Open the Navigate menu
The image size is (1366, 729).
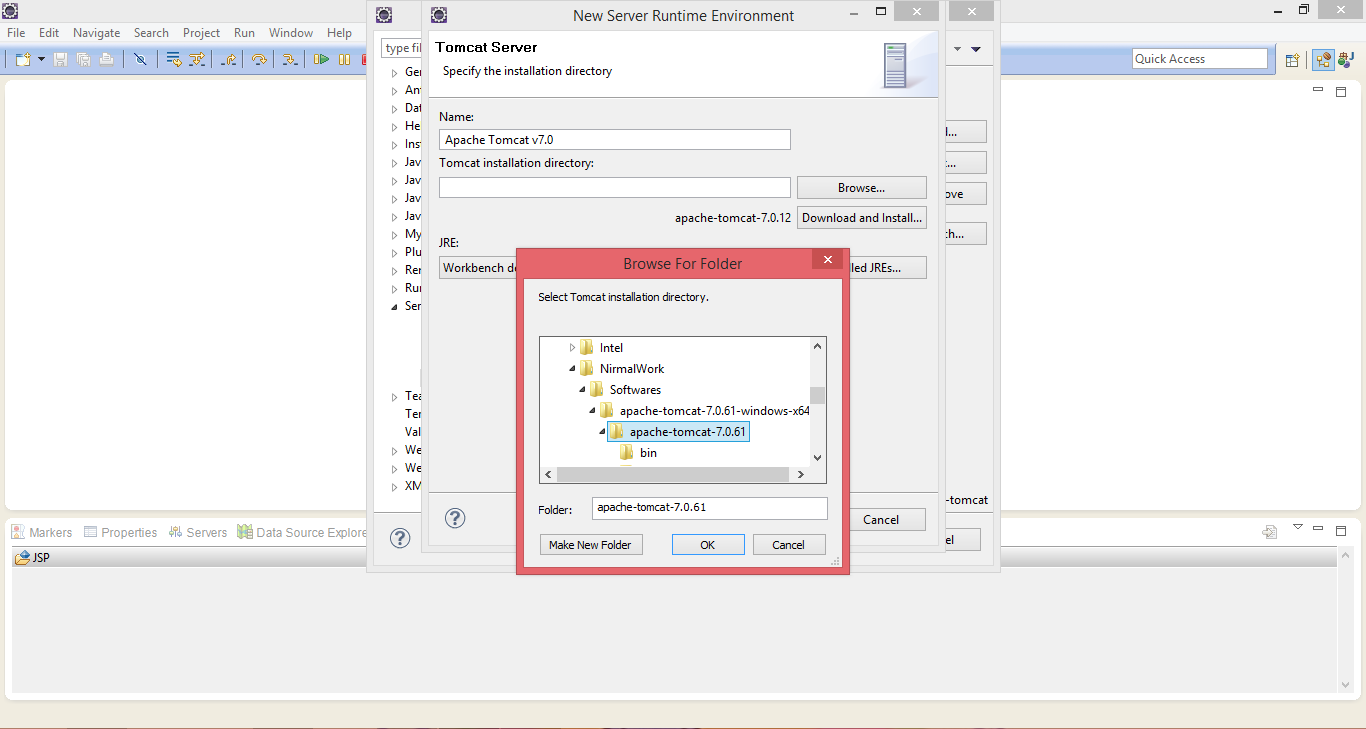tap(96, 33)
